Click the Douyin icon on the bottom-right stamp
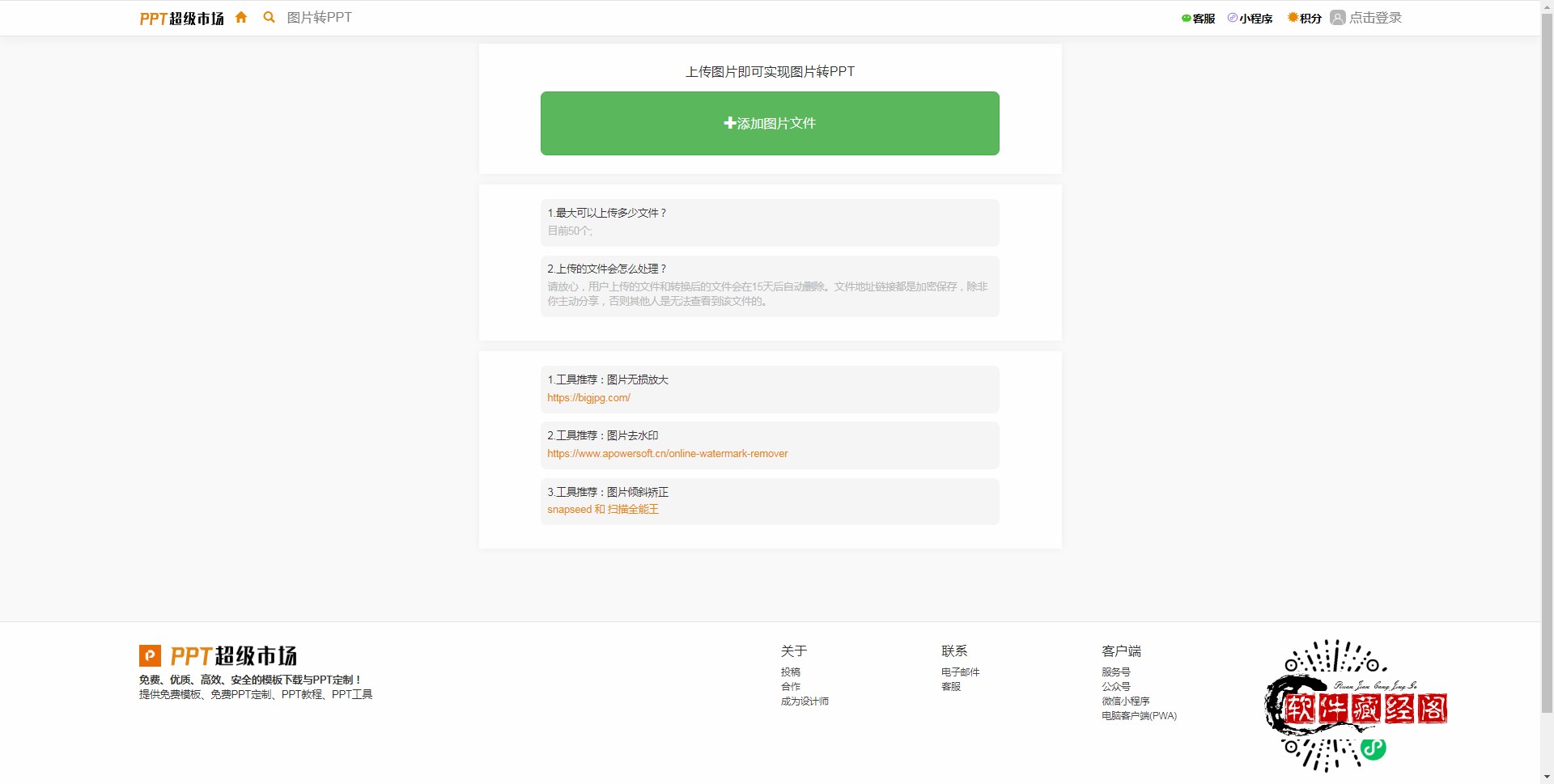Screen dimensions: 1554x784 click(1373, 748)
